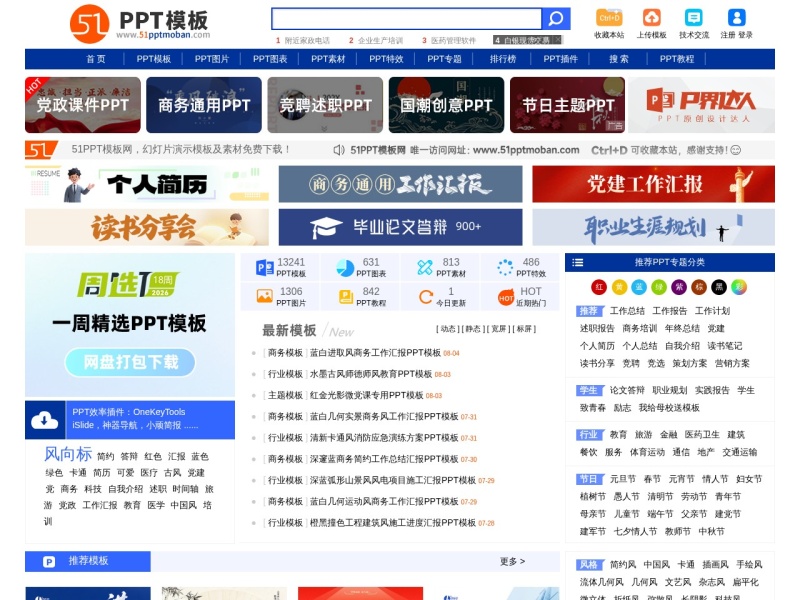
Task: Open the PPT特效 navigation menu item
Action: point(386,59)
